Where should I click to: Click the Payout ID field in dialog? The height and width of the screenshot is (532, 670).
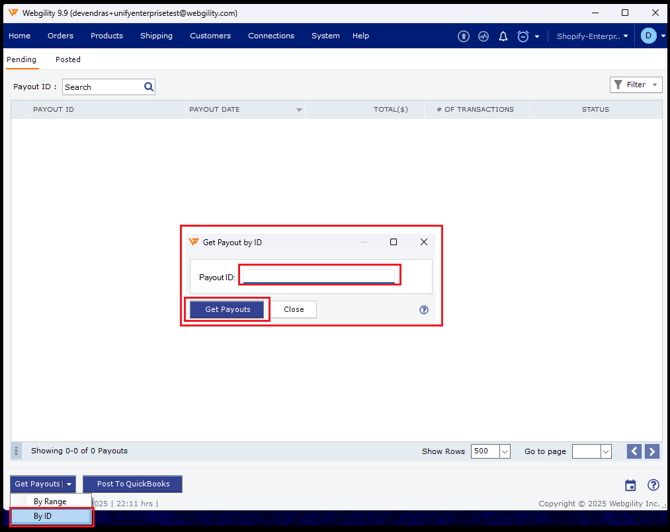click(319, 276)
